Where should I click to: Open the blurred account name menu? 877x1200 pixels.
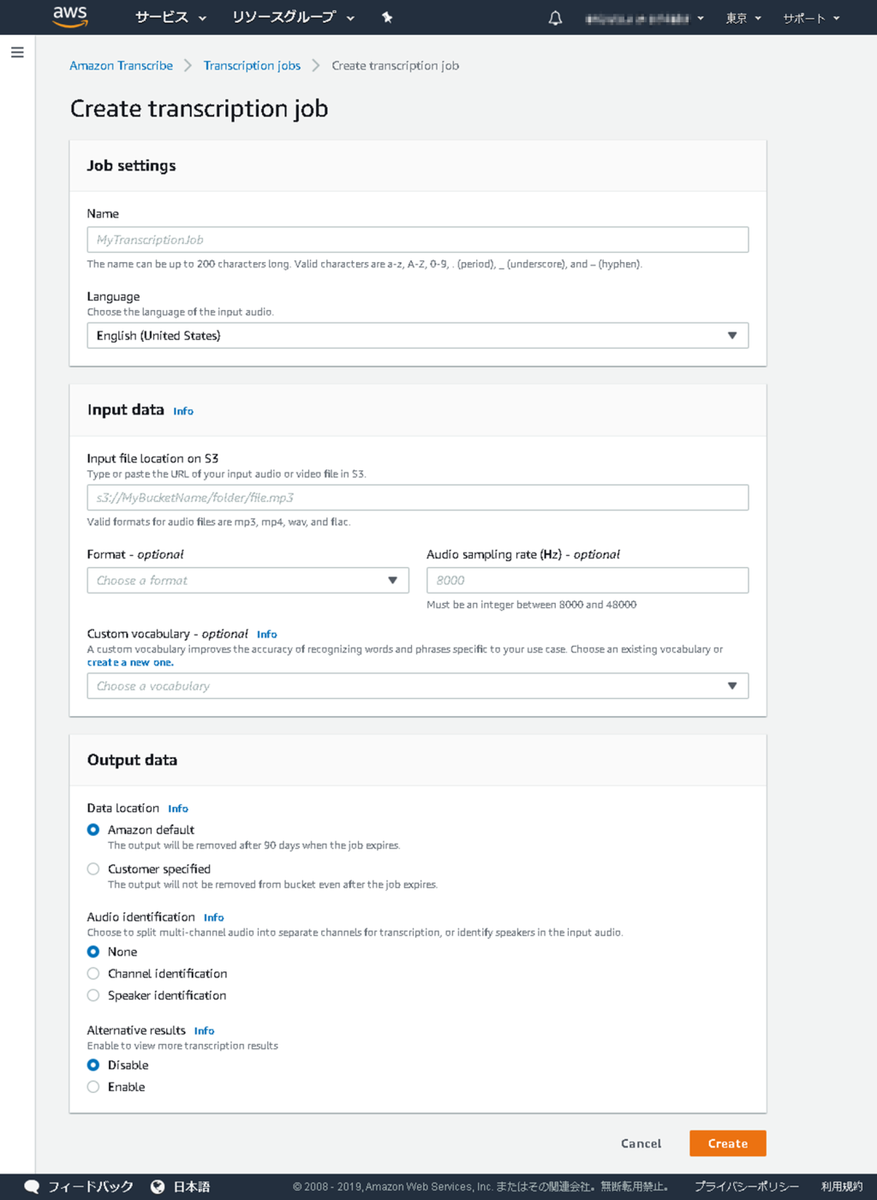[645, 18]
